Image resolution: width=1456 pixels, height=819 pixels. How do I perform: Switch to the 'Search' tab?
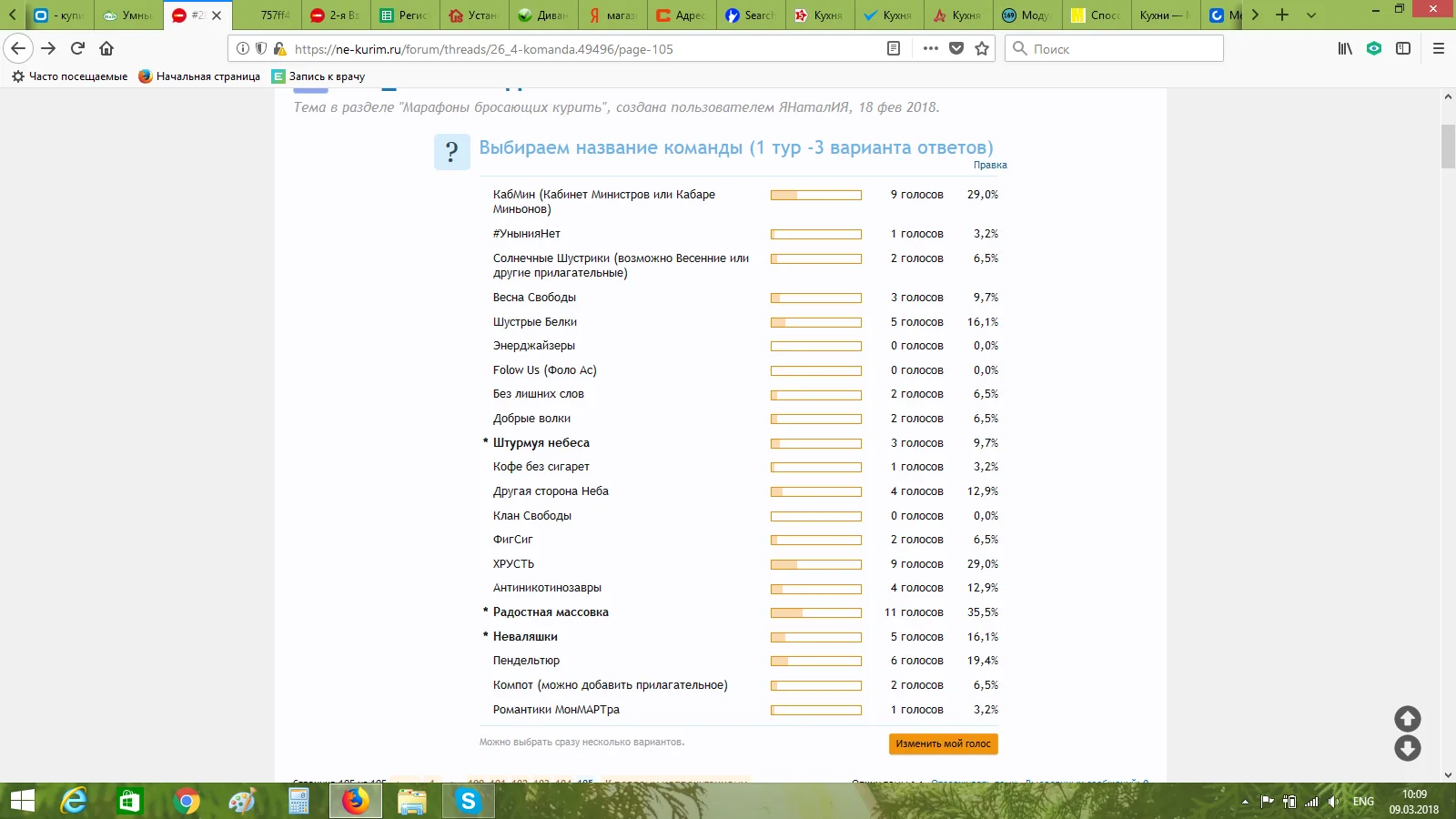752,15
